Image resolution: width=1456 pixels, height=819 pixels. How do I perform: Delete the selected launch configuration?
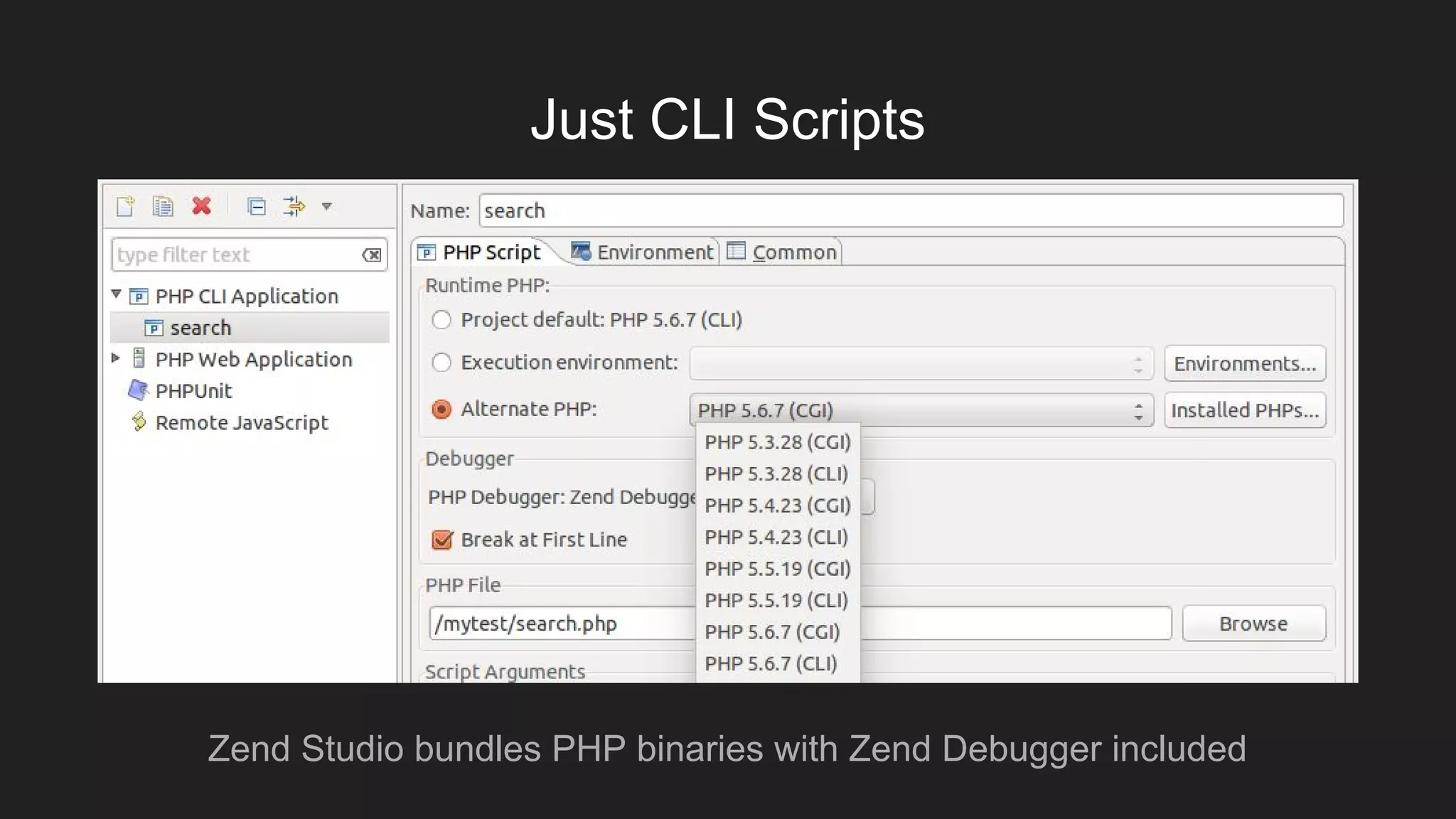click(202, 206)
